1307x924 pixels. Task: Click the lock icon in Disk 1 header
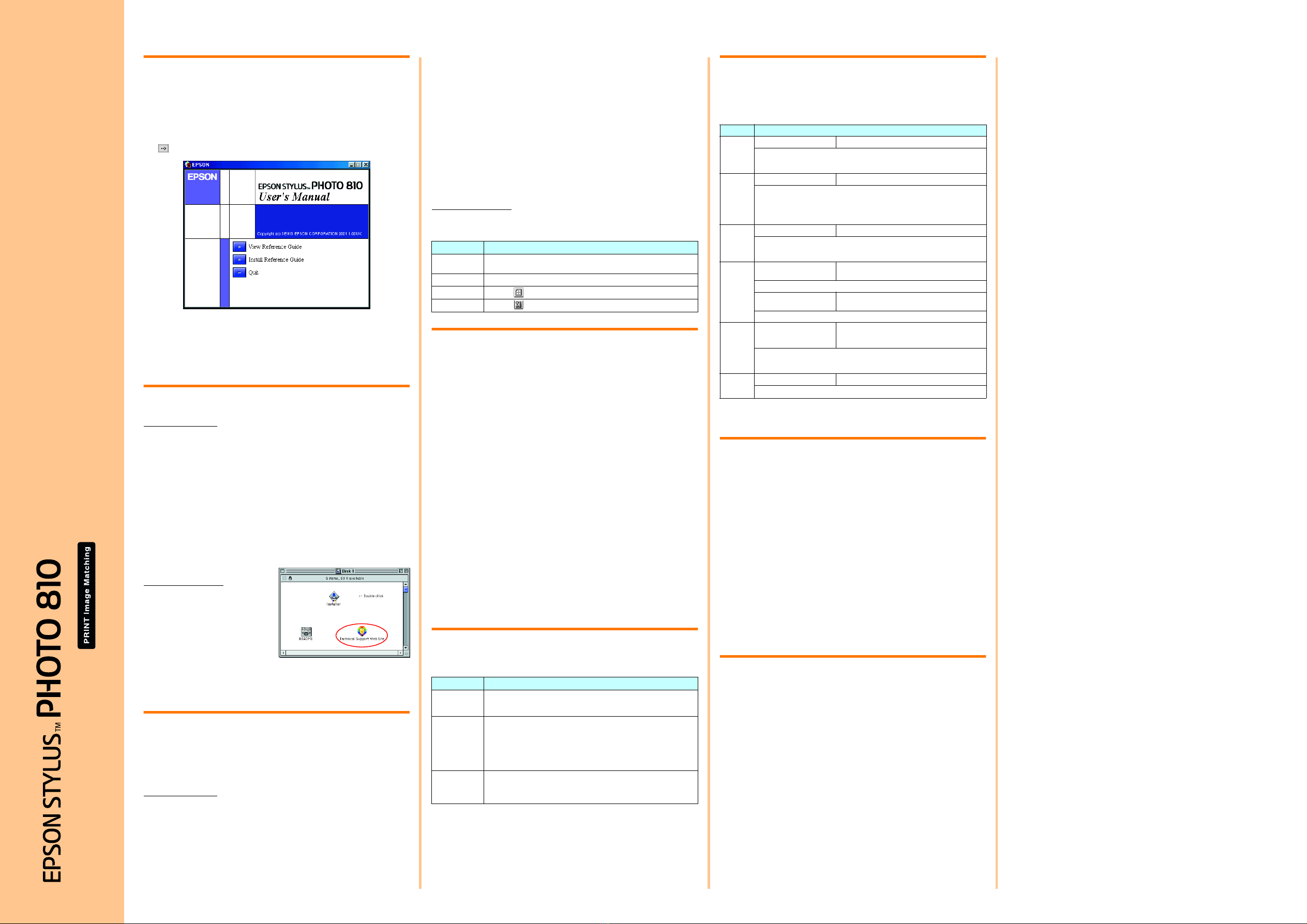[290, 579]
